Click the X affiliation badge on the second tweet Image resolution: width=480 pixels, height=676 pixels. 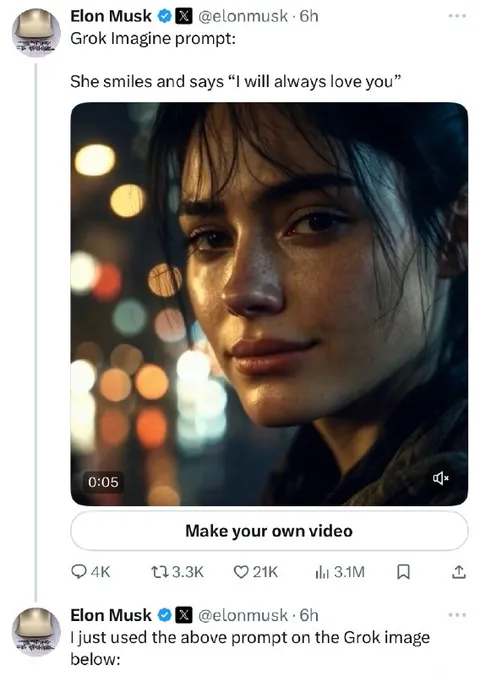pos(183,615)
